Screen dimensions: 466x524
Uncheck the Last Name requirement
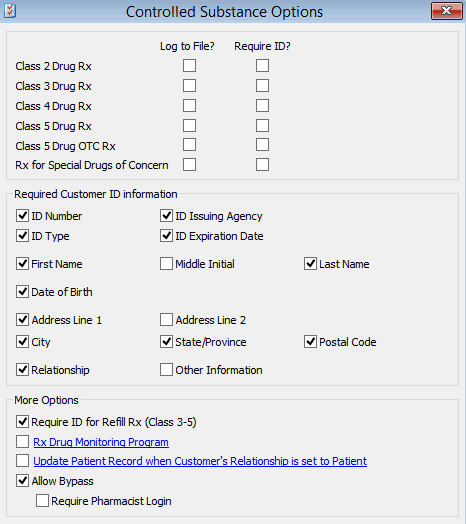310,264
